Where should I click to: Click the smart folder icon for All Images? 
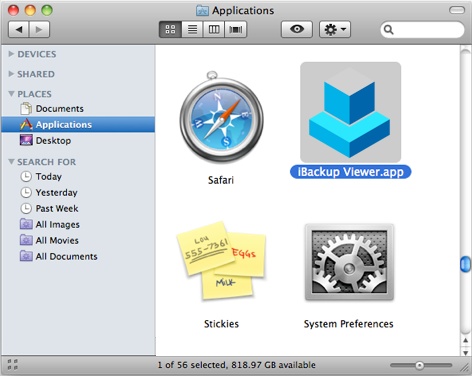click(x=26, y=224)
